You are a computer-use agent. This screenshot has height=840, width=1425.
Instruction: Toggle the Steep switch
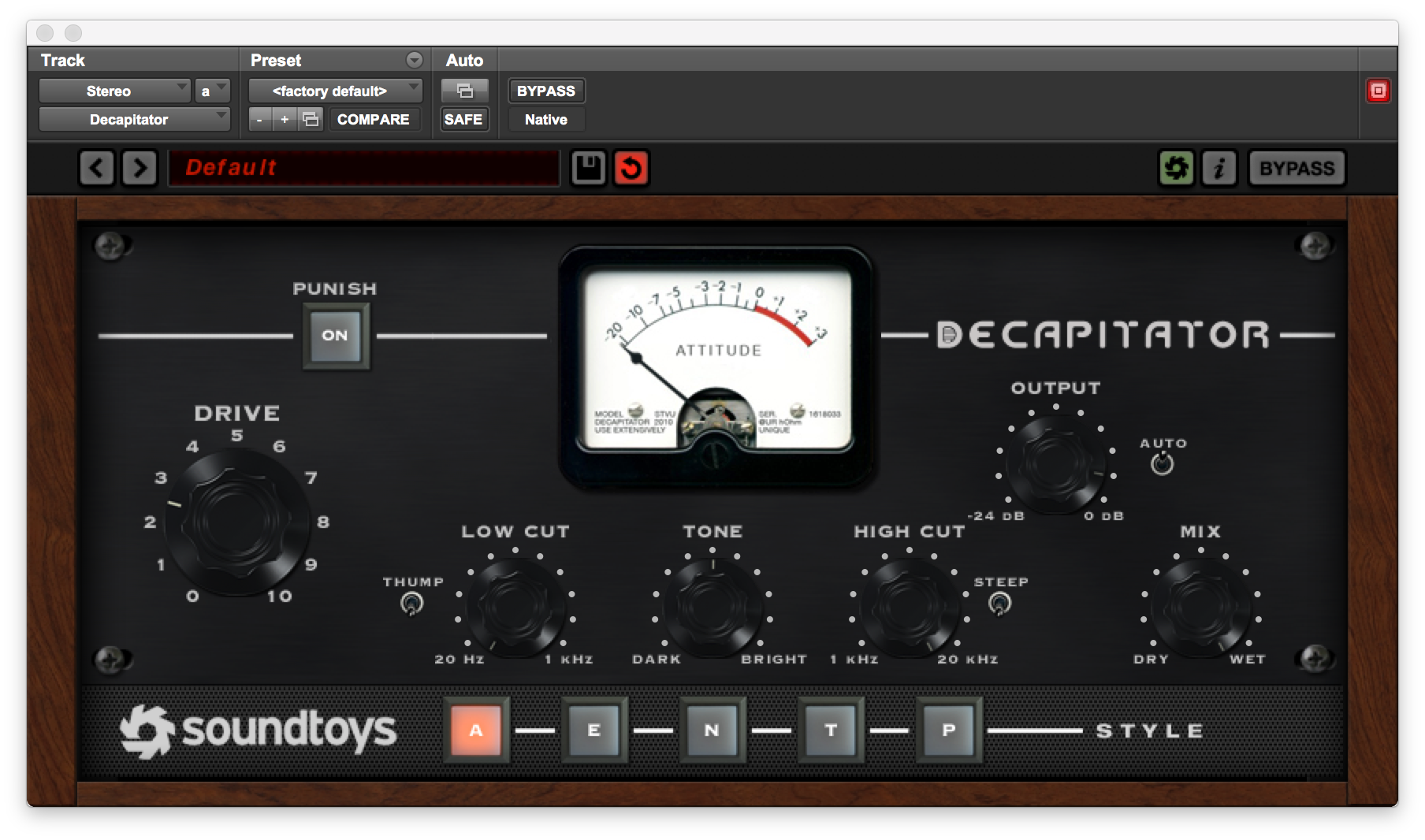(x=999, y=604)
